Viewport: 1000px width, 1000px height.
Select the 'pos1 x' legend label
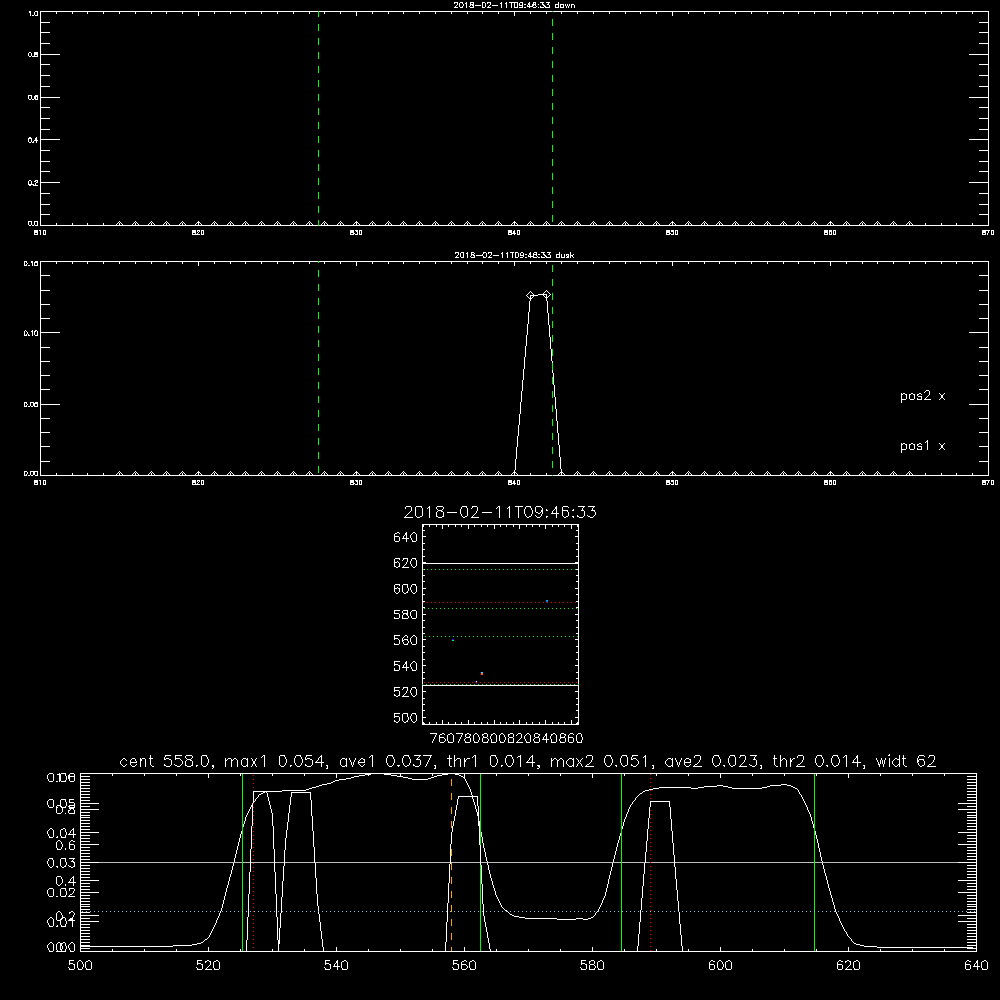pos(922,446)
